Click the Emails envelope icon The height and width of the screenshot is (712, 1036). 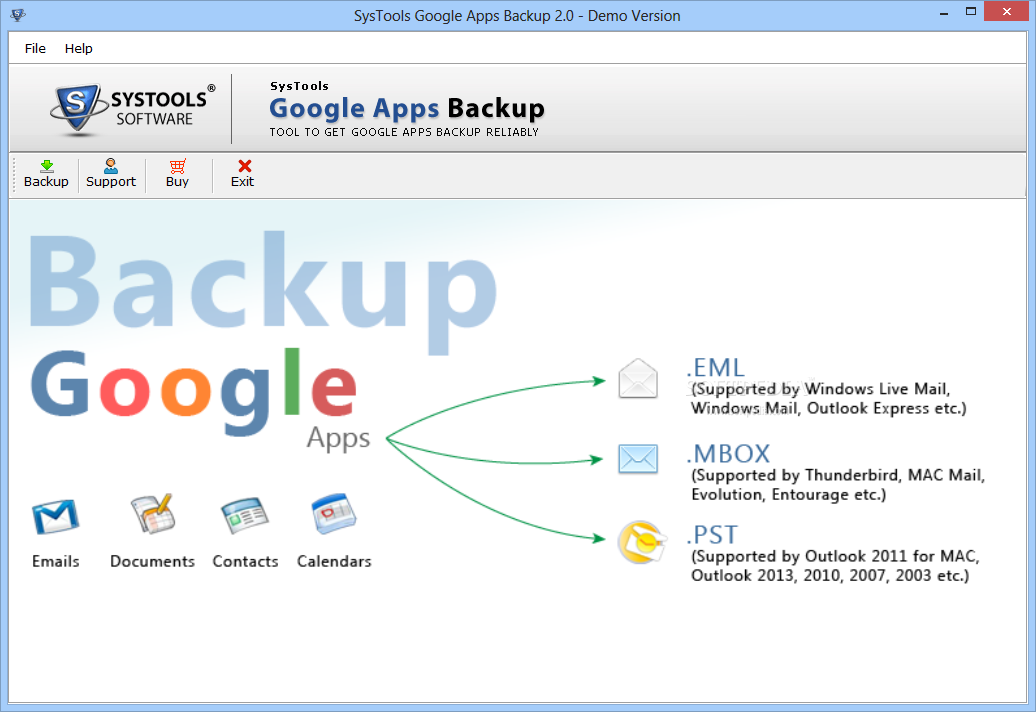[x=56, y=516]
